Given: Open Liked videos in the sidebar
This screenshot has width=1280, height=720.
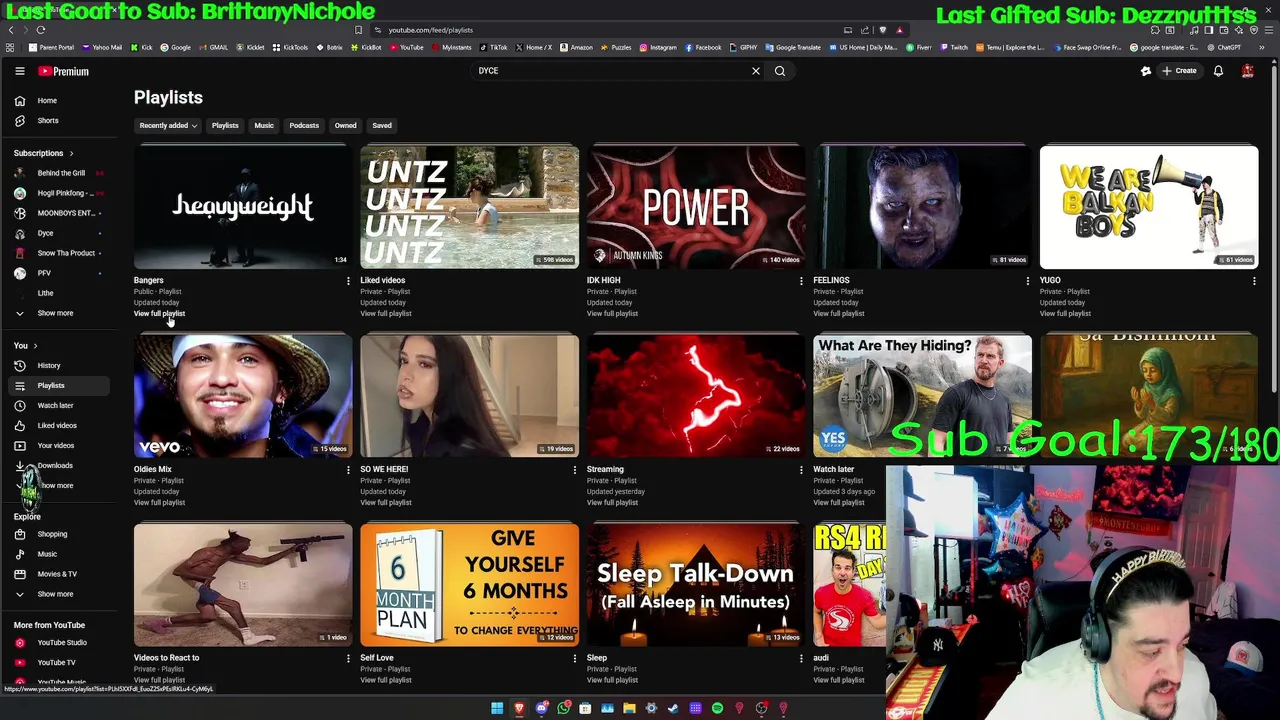Looking at the screenshot, I should [56, 425].
